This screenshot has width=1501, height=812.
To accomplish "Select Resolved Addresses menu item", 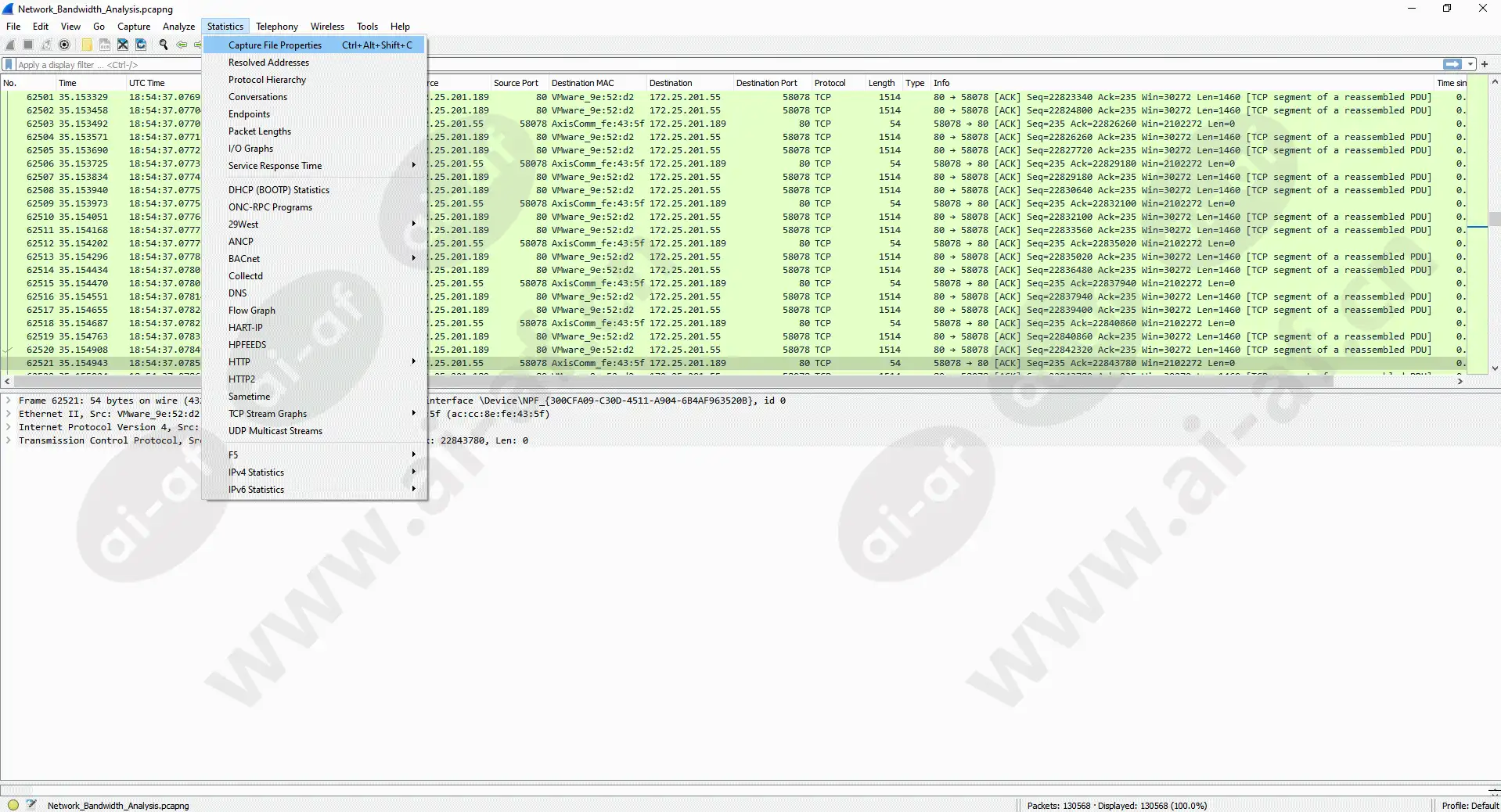I will [314, 62].
